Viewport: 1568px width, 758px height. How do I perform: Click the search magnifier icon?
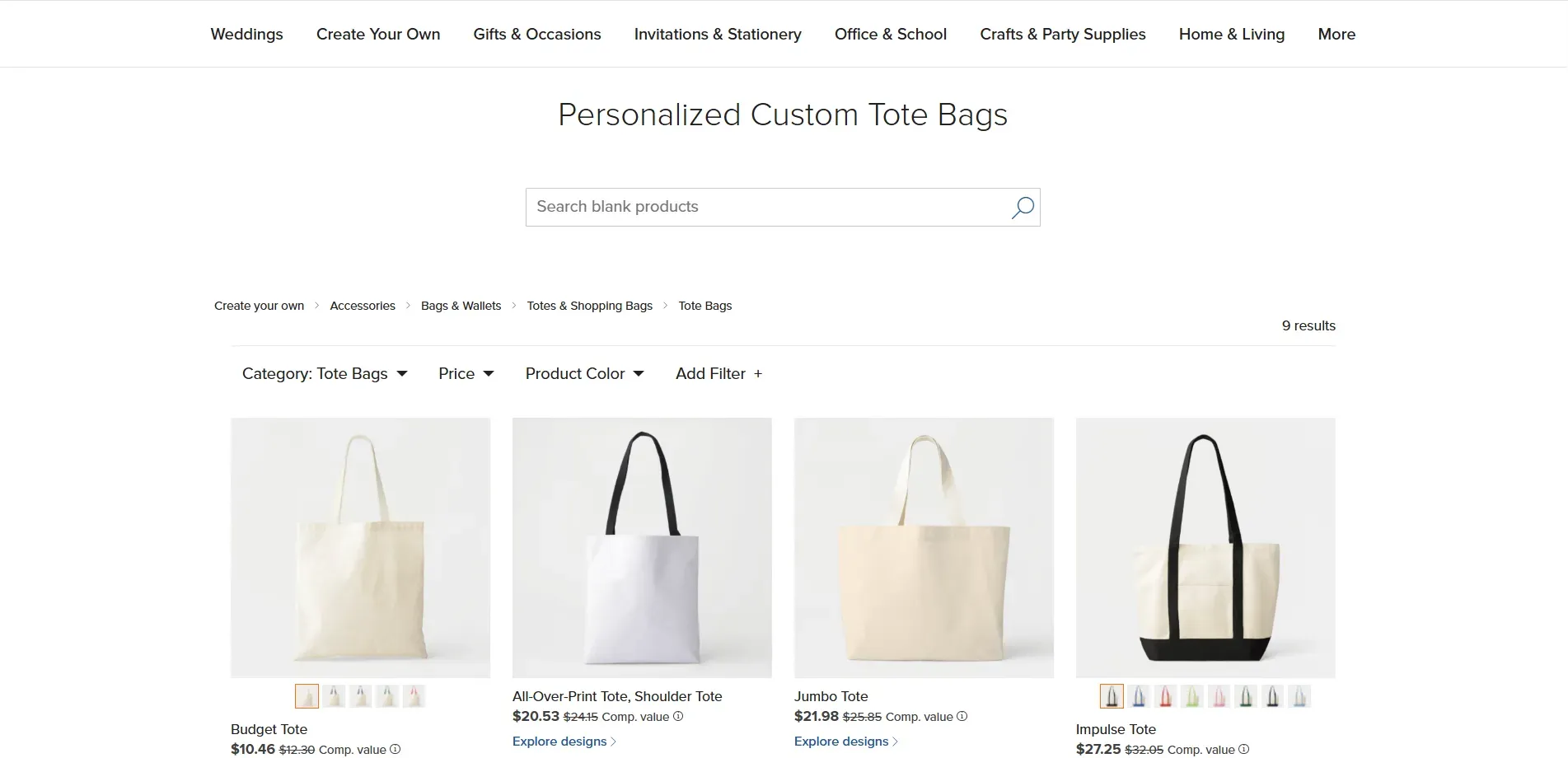point(1021,208)
